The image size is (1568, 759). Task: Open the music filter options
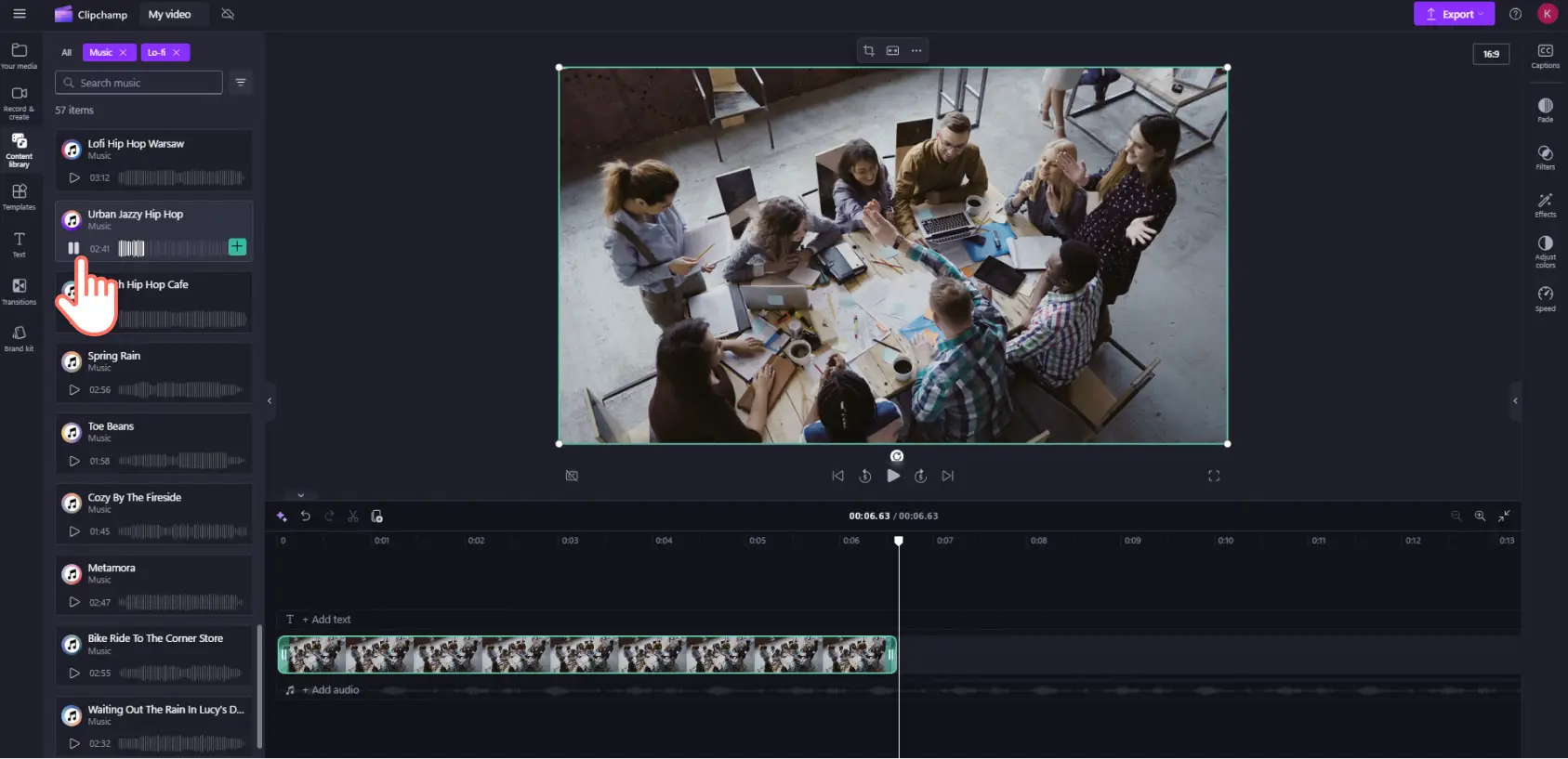[x=241, y=83]
